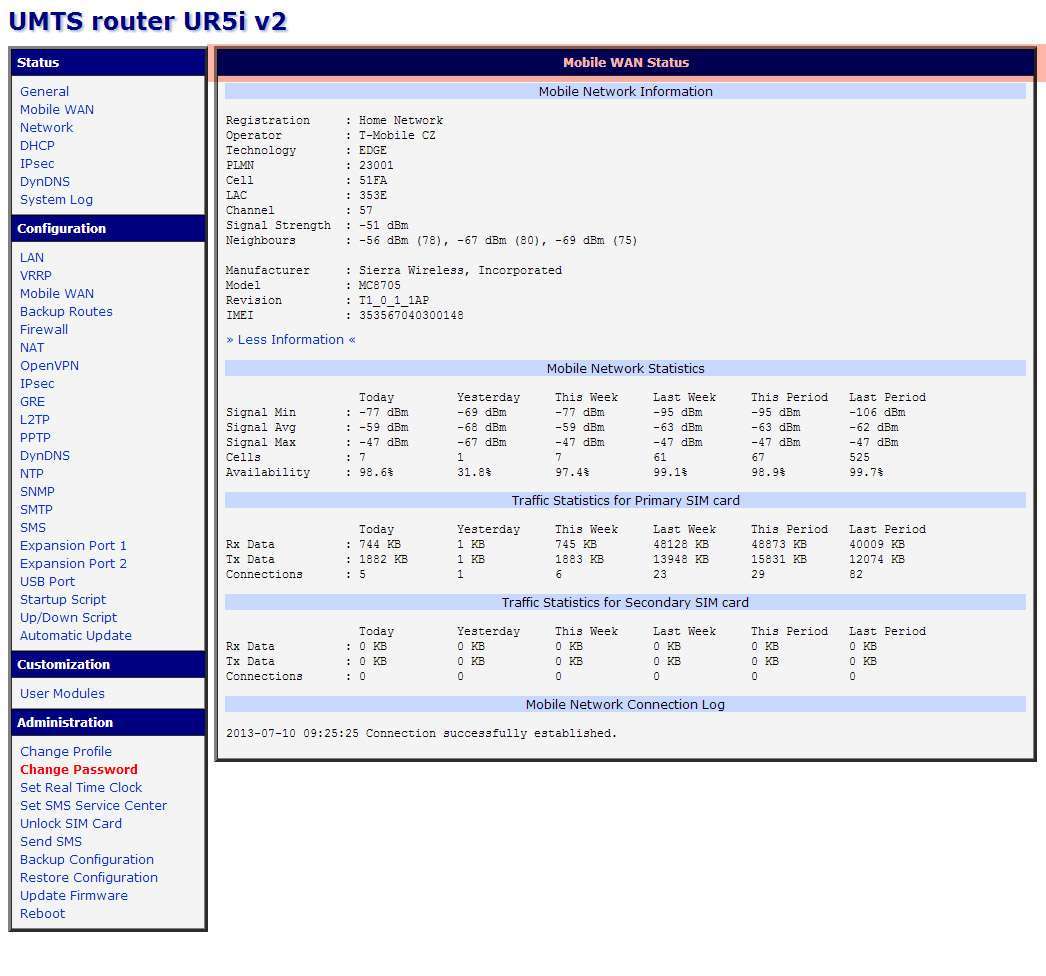Open Set Real Time Clock page
This screenshot has height=976, width=1046.
(x=81, y=788)
